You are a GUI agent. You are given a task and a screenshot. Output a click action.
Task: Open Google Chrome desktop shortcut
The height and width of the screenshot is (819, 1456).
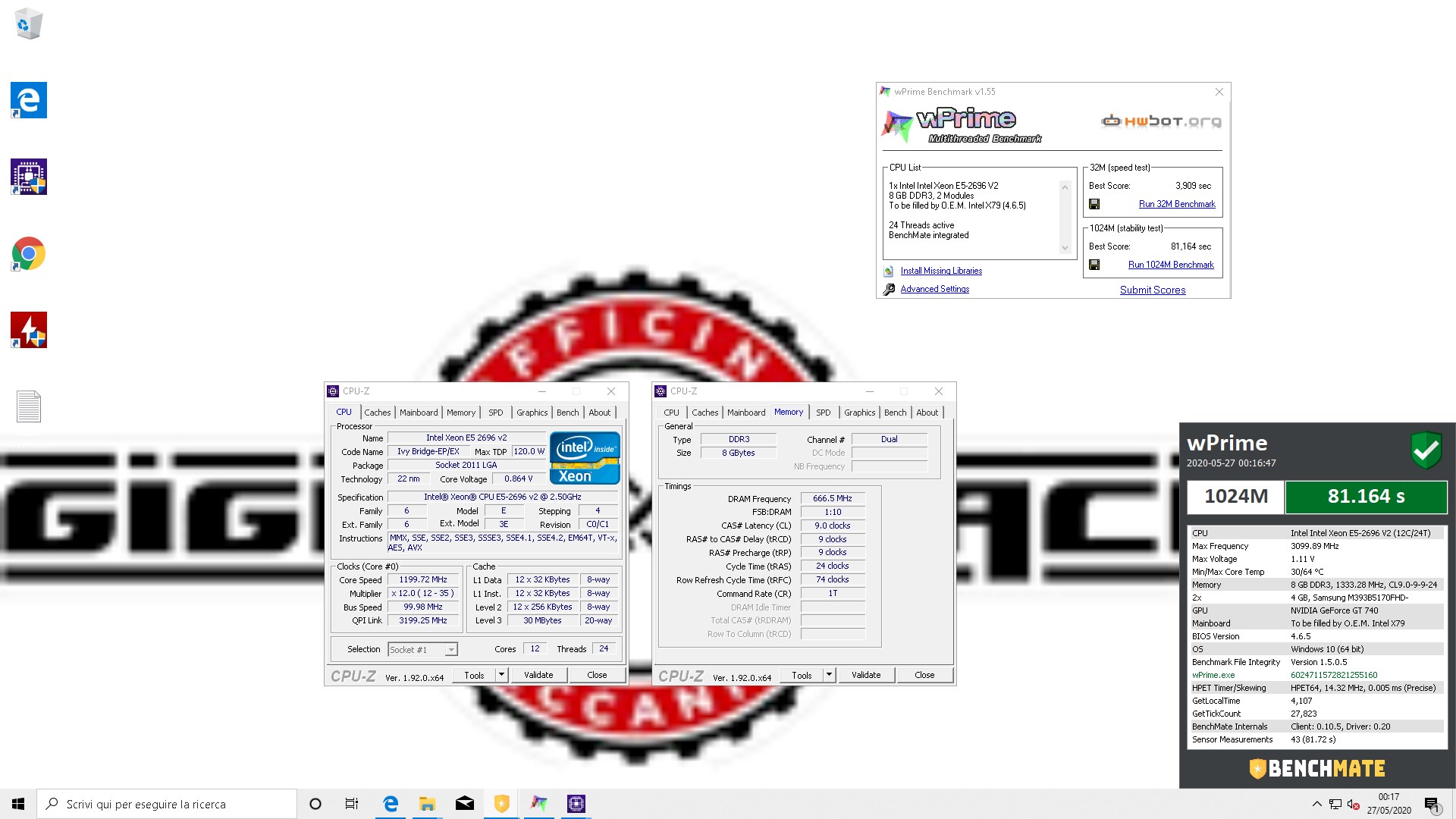[x=29, y=253]
